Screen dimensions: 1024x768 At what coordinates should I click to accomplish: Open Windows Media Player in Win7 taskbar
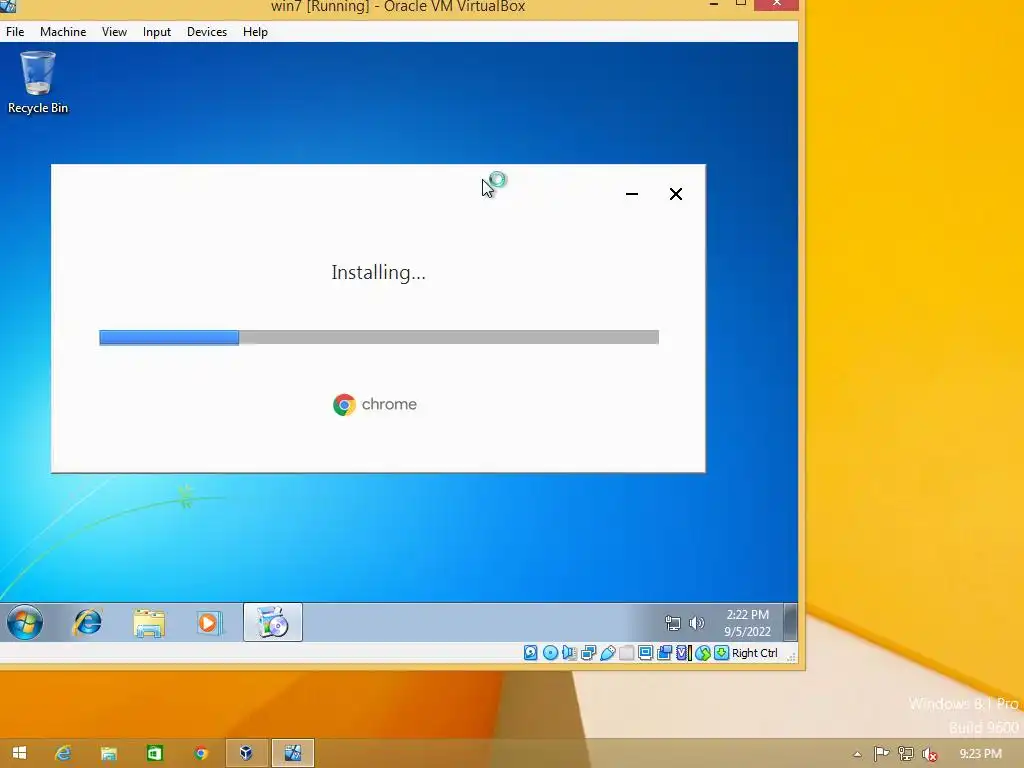209,622
